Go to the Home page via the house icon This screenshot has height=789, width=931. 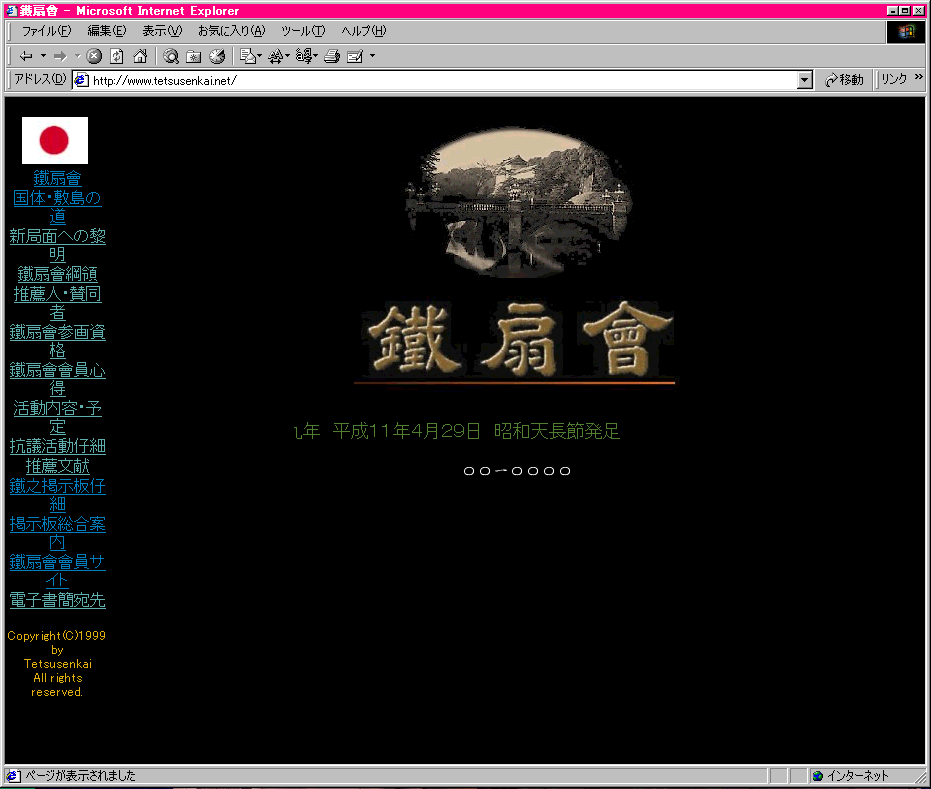(140, 56)
